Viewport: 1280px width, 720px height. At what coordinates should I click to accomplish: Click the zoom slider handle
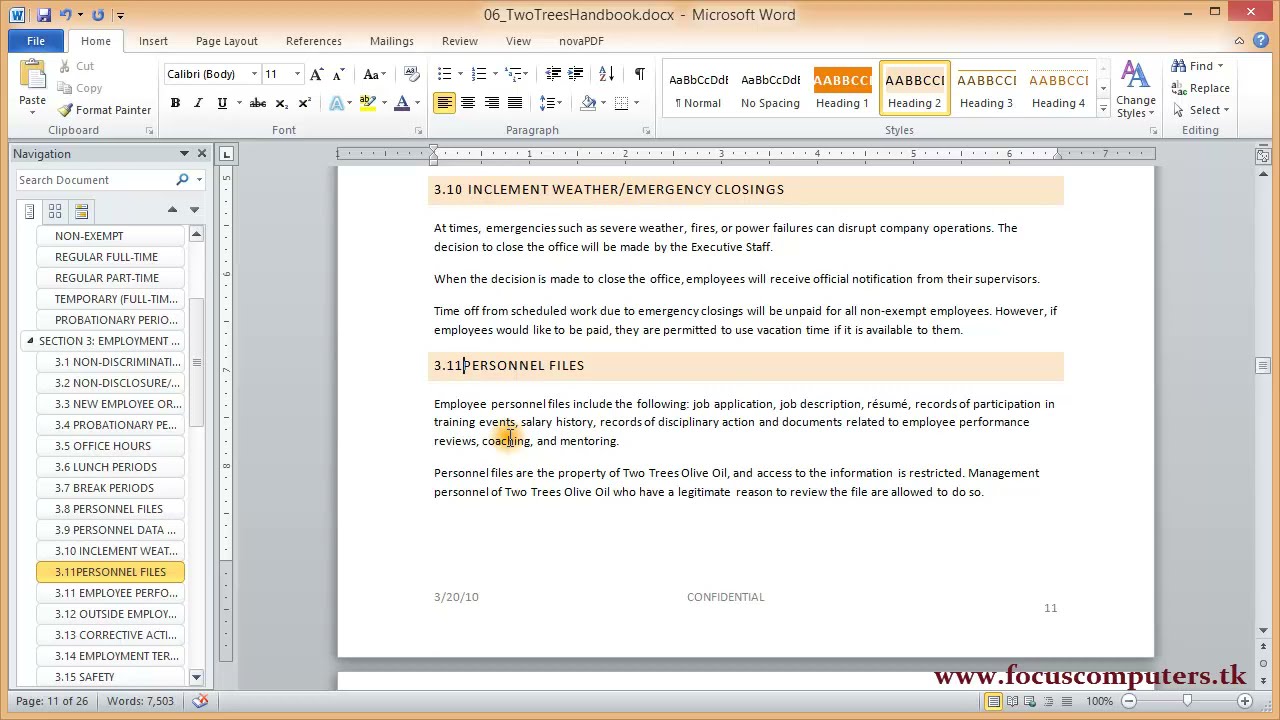pos(1187,701)
